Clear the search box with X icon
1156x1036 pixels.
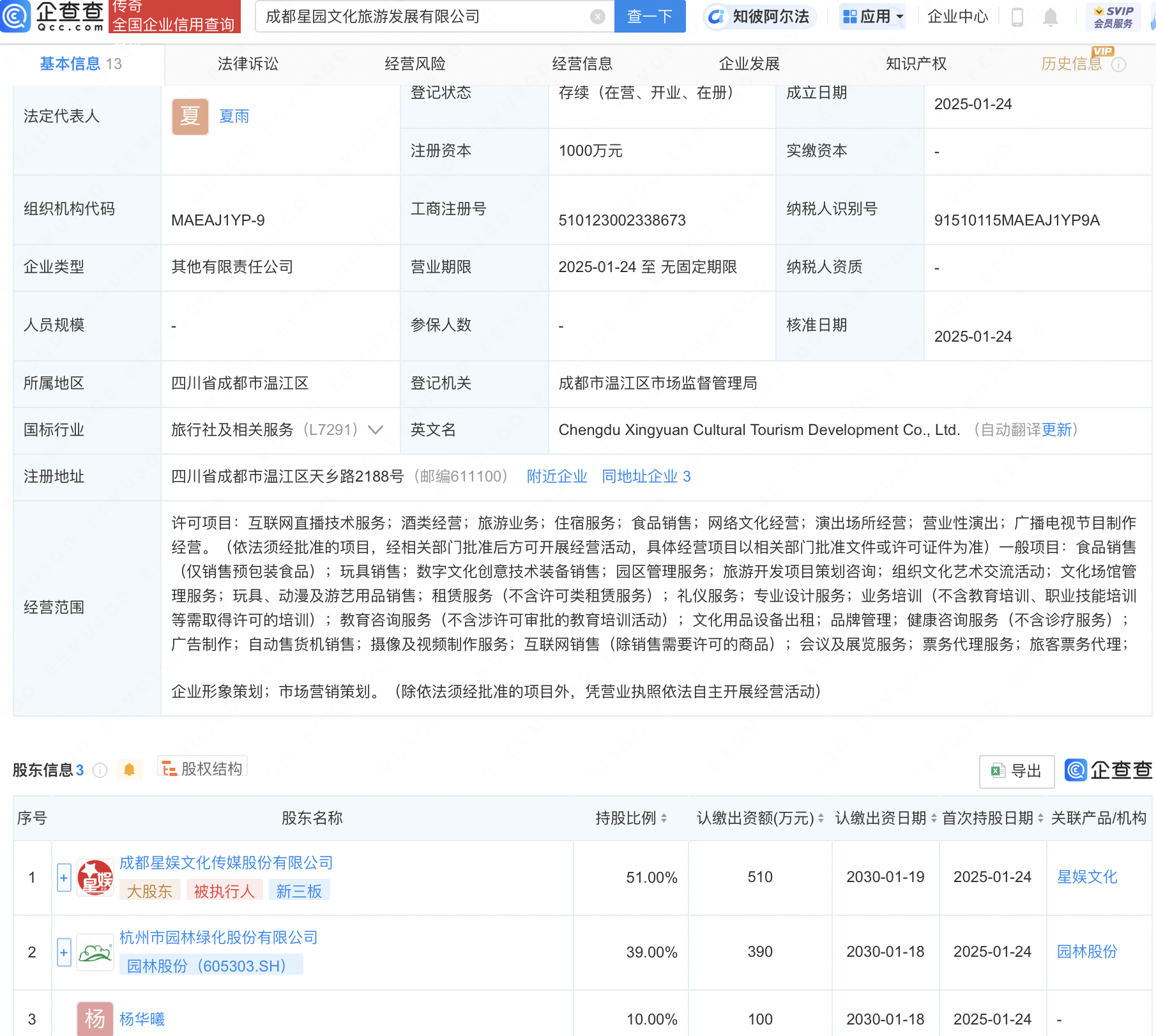pyautogui.click(x=598, y=17)
